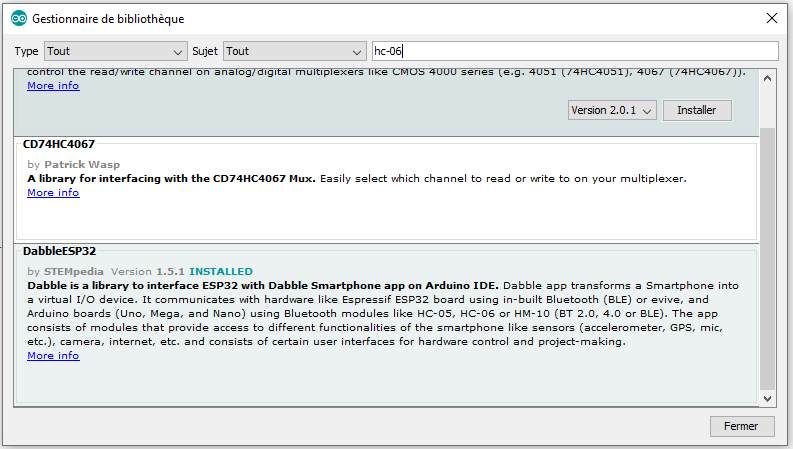The image size is (793, 449).
Task: Click the INSTALLED status label for DabbleESP32
Action: tap(221, 271)
